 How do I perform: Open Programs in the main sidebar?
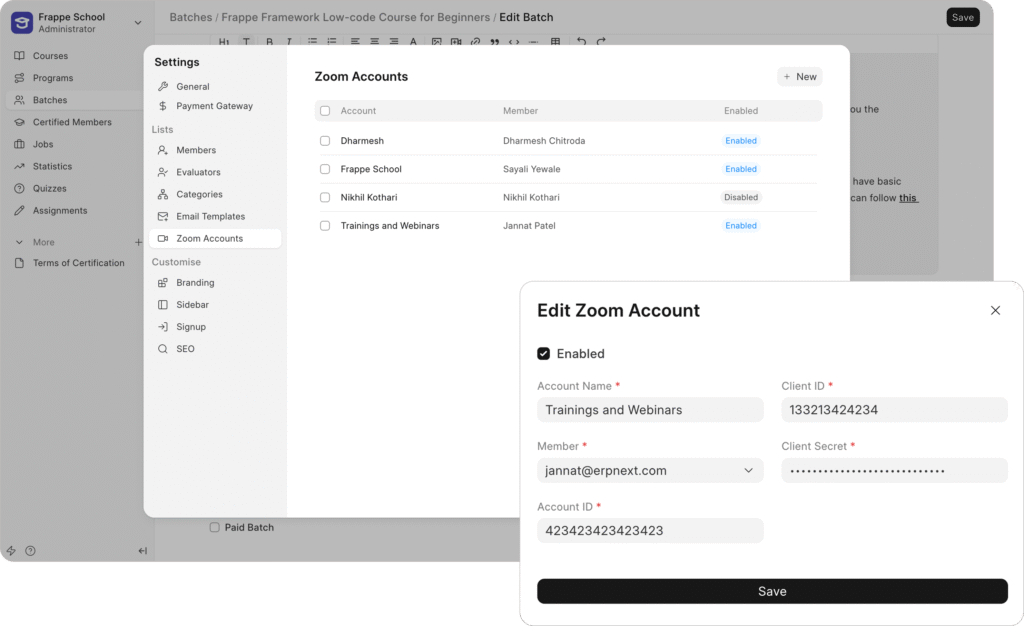point(52,78)
